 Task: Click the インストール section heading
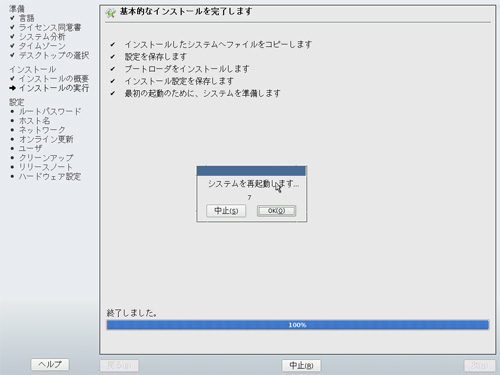33,69
